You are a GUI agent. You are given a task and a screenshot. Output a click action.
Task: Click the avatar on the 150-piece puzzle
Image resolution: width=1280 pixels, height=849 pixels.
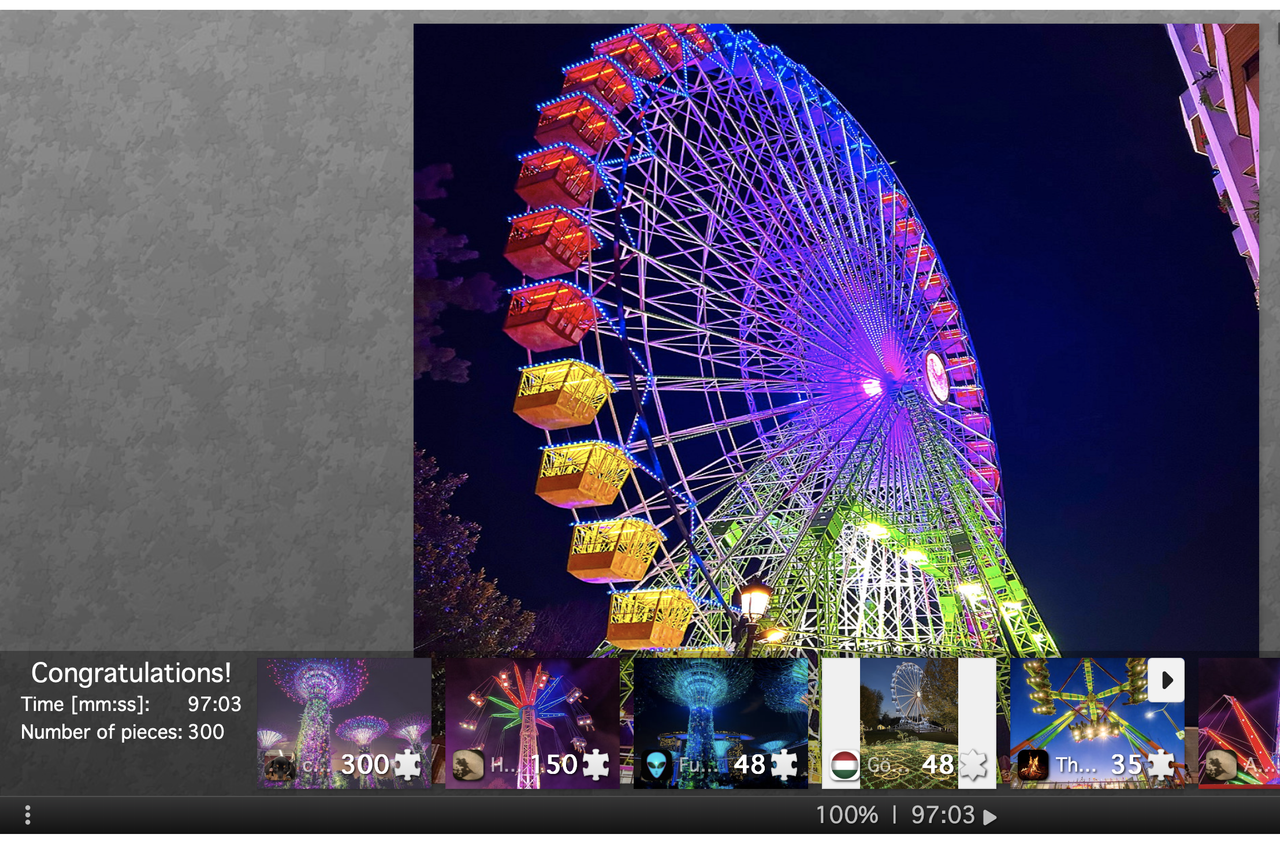468,766
